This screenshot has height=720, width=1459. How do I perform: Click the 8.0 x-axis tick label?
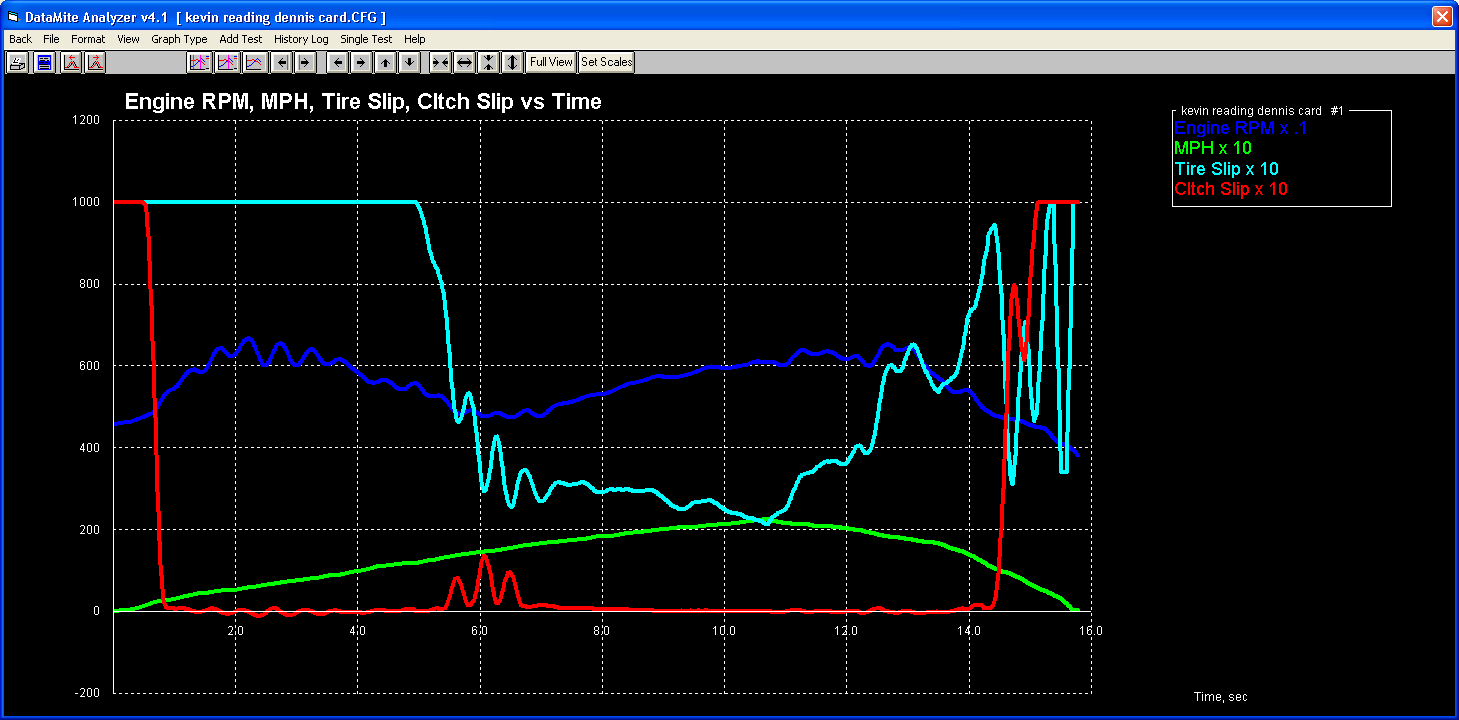click(602, 630)
